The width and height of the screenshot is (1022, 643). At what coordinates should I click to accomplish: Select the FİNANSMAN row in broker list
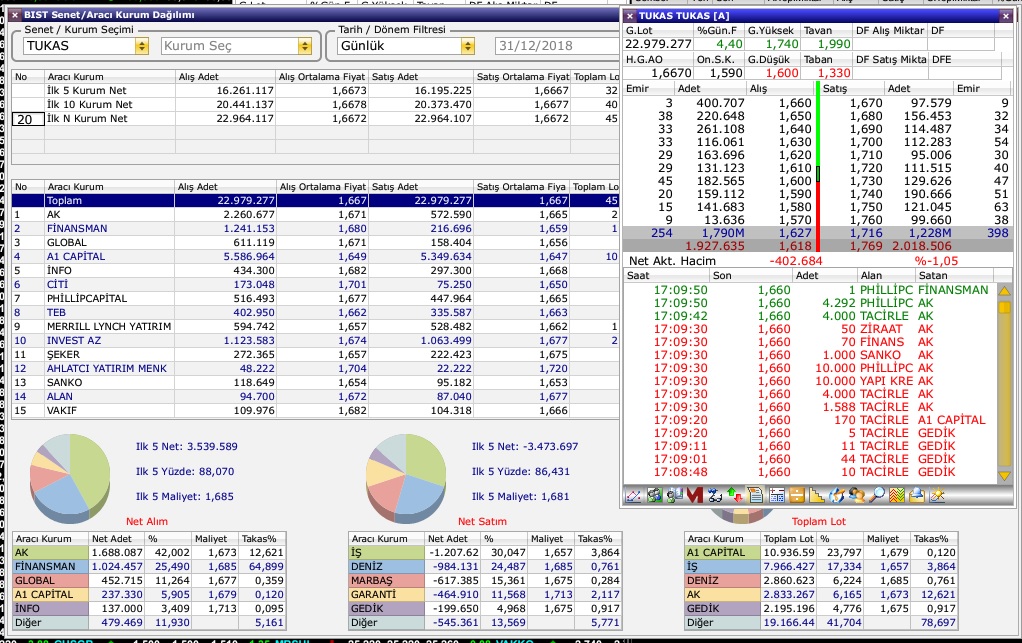click(315, 229)
